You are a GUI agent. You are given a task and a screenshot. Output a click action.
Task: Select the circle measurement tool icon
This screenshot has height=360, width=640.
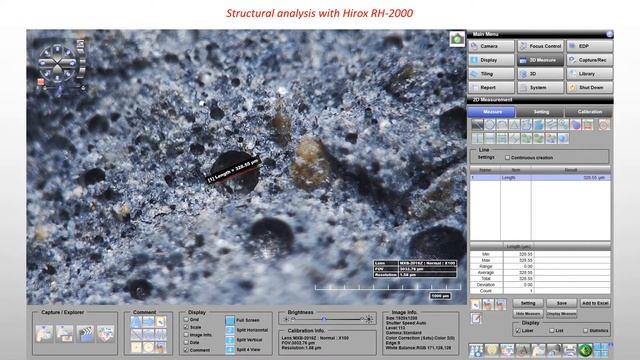pos(489,125)
